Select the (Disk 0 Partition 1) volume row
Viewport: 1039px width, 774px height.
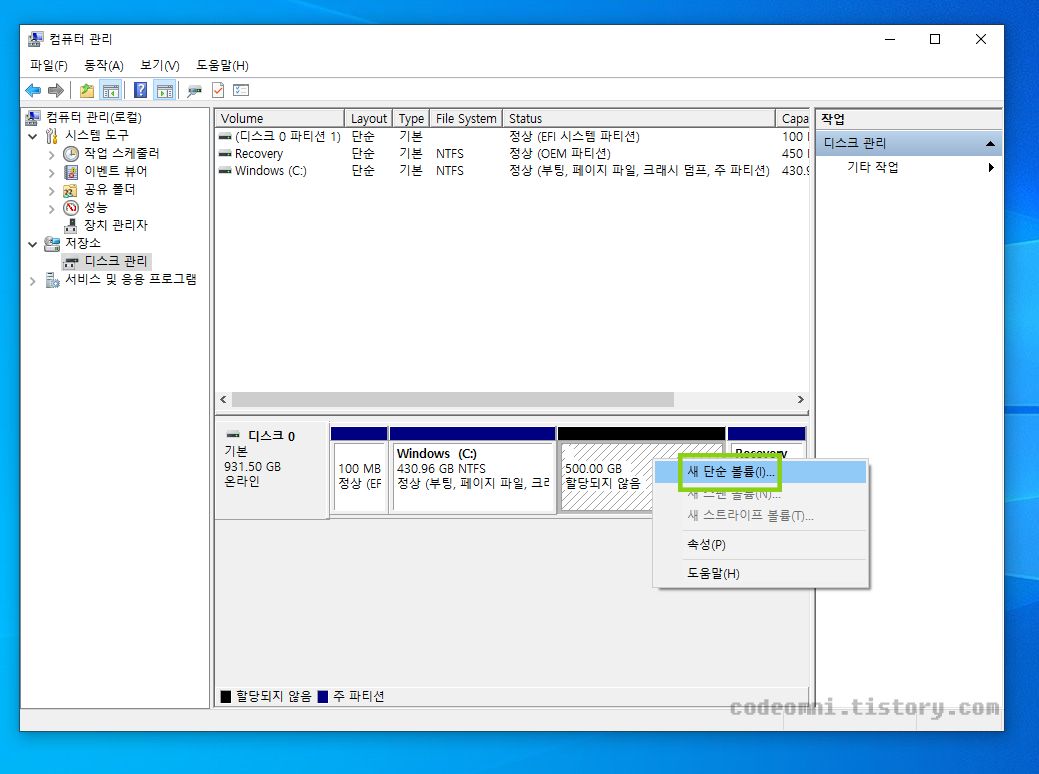[512, 137]
